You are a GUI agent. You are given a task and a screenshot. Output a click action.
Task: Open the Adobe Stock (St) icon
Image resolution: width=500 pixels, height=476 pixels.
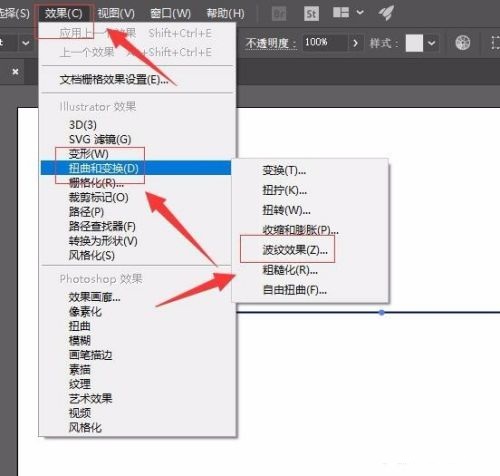(x=311, y=14)
